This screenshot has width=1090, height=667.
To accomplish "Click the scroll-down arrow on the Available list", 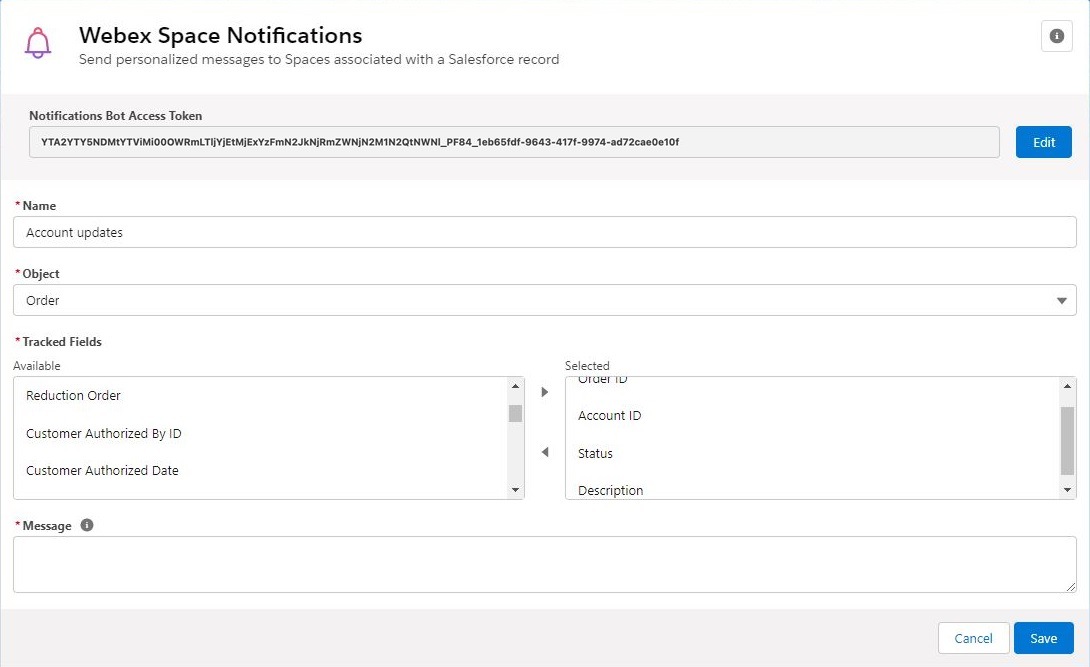I will pos(516,489).
